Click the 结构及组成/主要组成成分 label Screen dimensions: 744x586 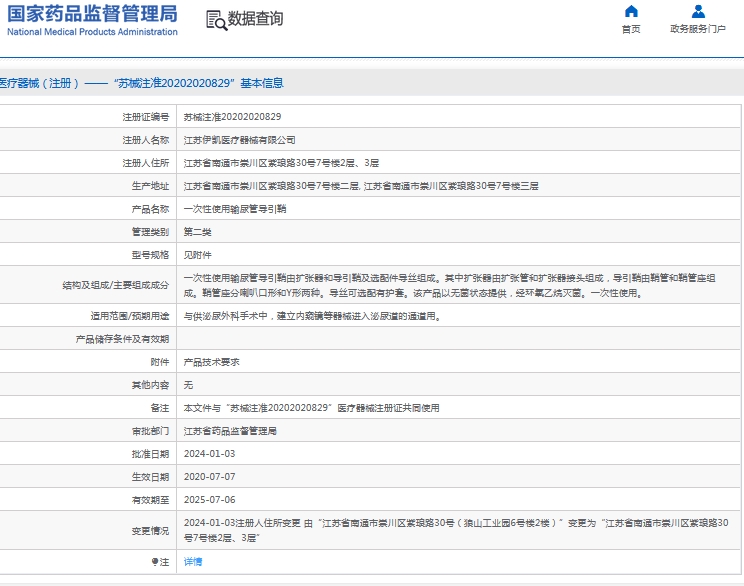click(x=116, y=285)
